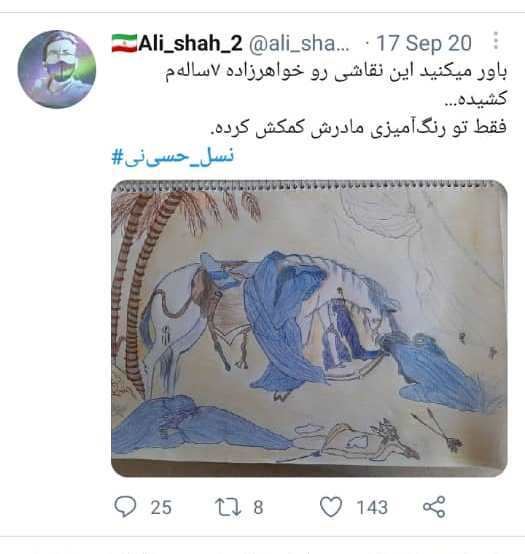Click the last line of tweet text
This screenshot has height=554, width=525.
coord(359,128)
